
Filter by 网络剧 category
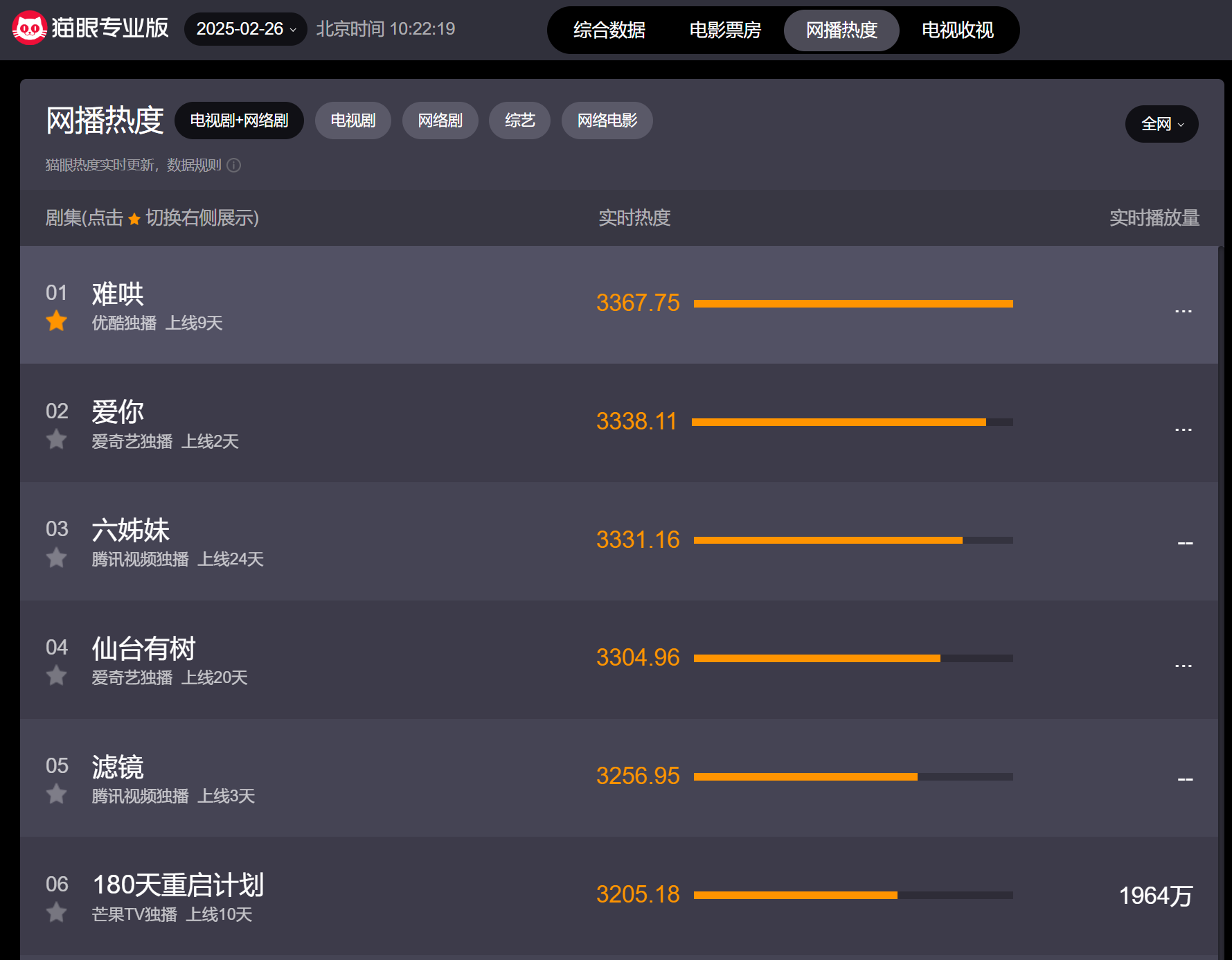pos(440,121)
